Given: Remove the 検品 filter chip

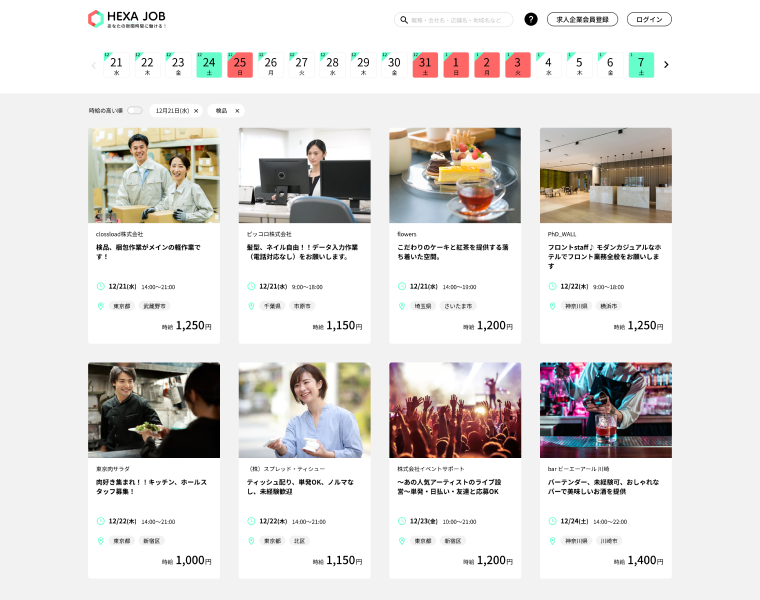Looking at the screenshot, I should 237,111.
